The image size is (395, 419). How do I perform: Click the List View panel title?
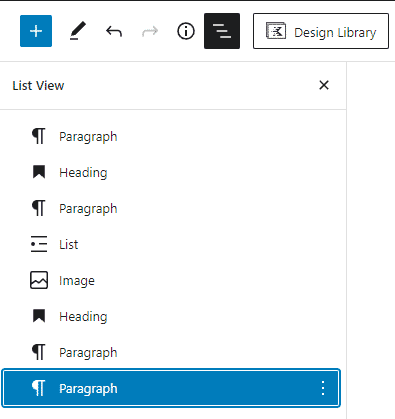click(38, 86)
